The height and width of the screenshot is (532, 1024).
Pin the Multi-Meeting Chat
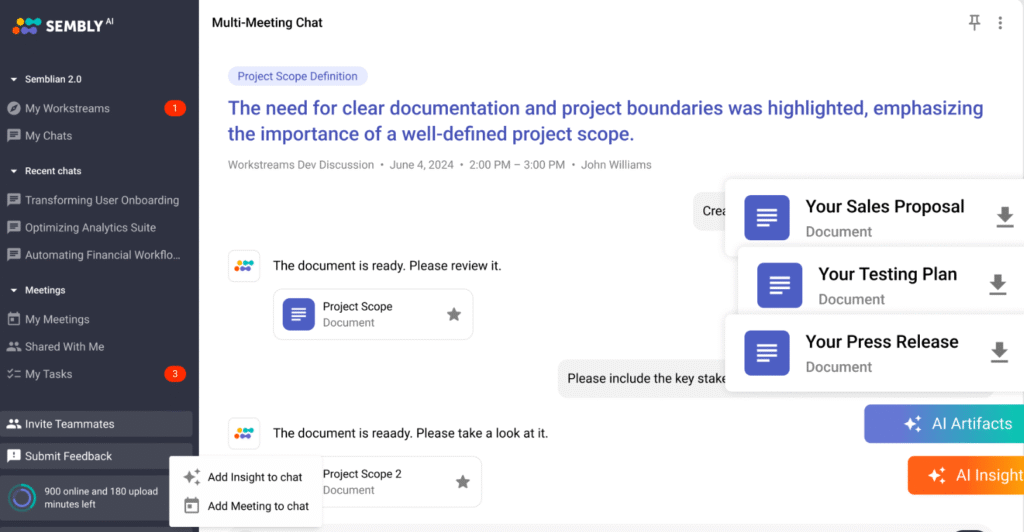974,23
